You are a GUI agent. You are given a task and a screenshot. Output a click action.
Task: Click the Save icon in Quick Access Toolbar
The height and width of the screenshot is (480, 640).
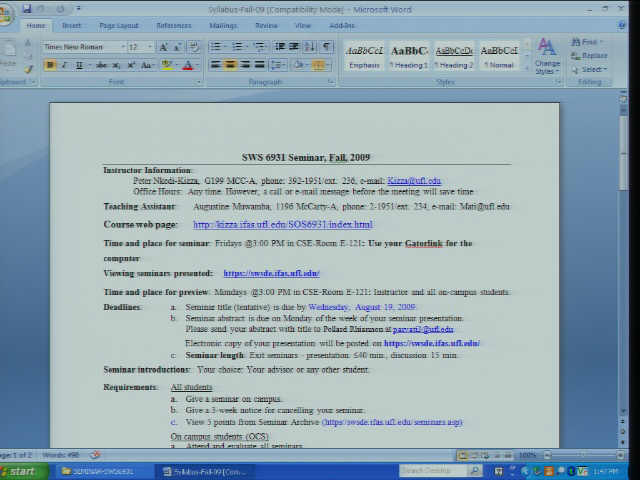pos(27,9)
